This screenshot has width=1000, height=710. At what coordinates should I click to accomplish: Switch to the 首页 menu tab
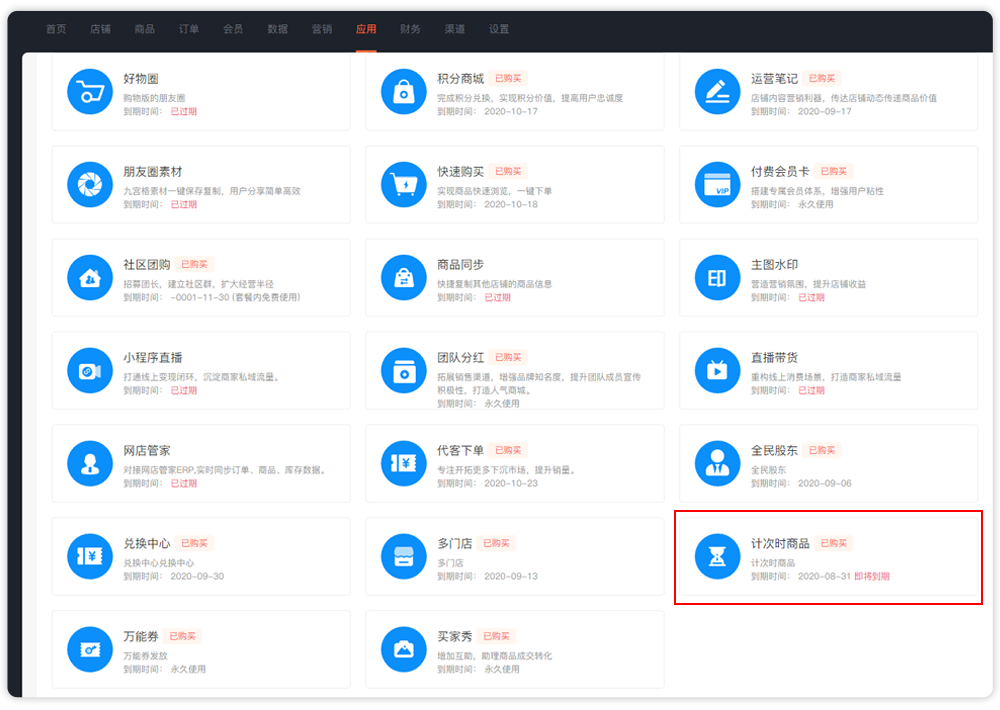click(56, 29)
